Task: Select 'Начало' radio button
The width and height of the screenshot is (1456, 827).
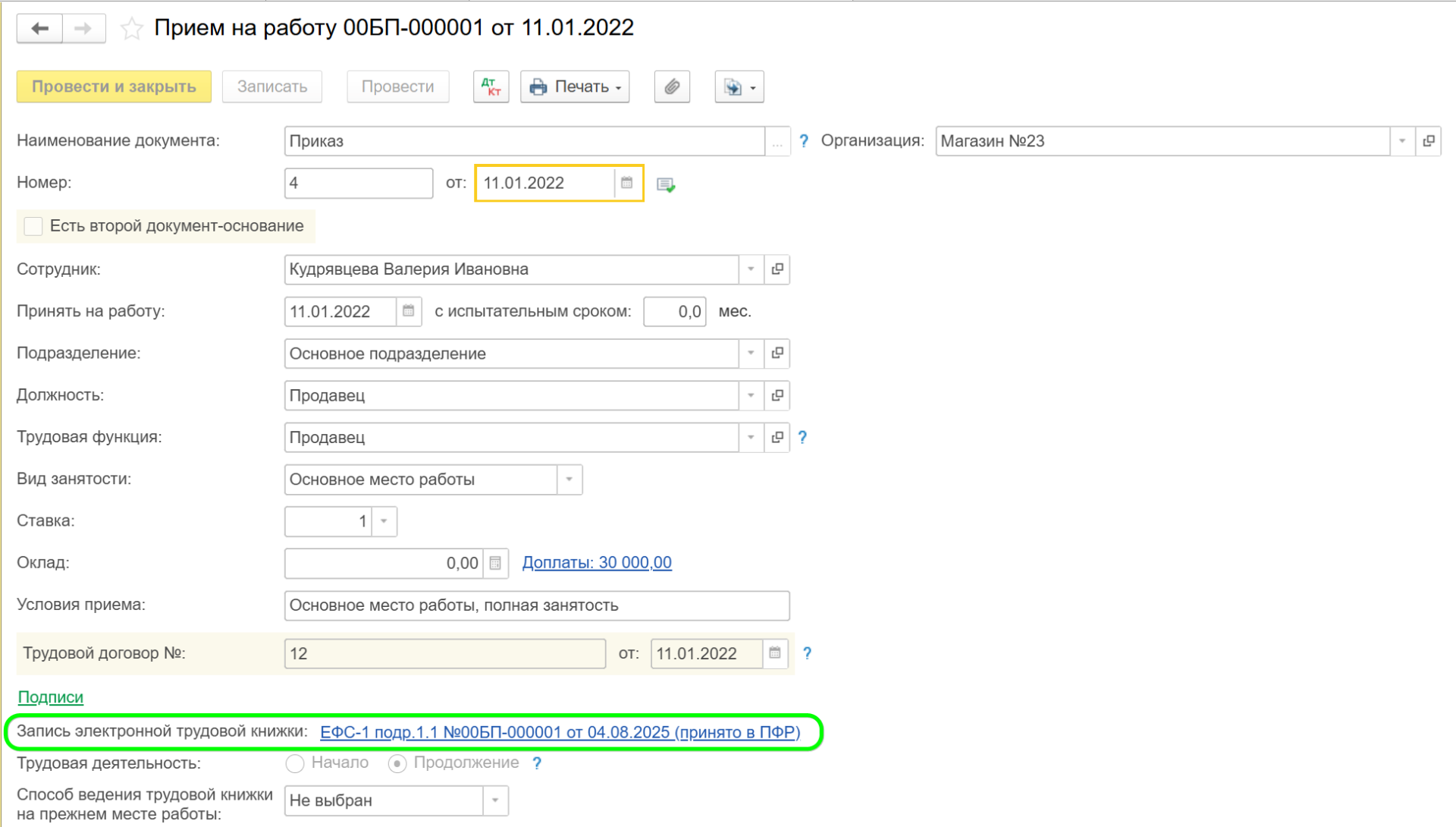Action: 295,763
